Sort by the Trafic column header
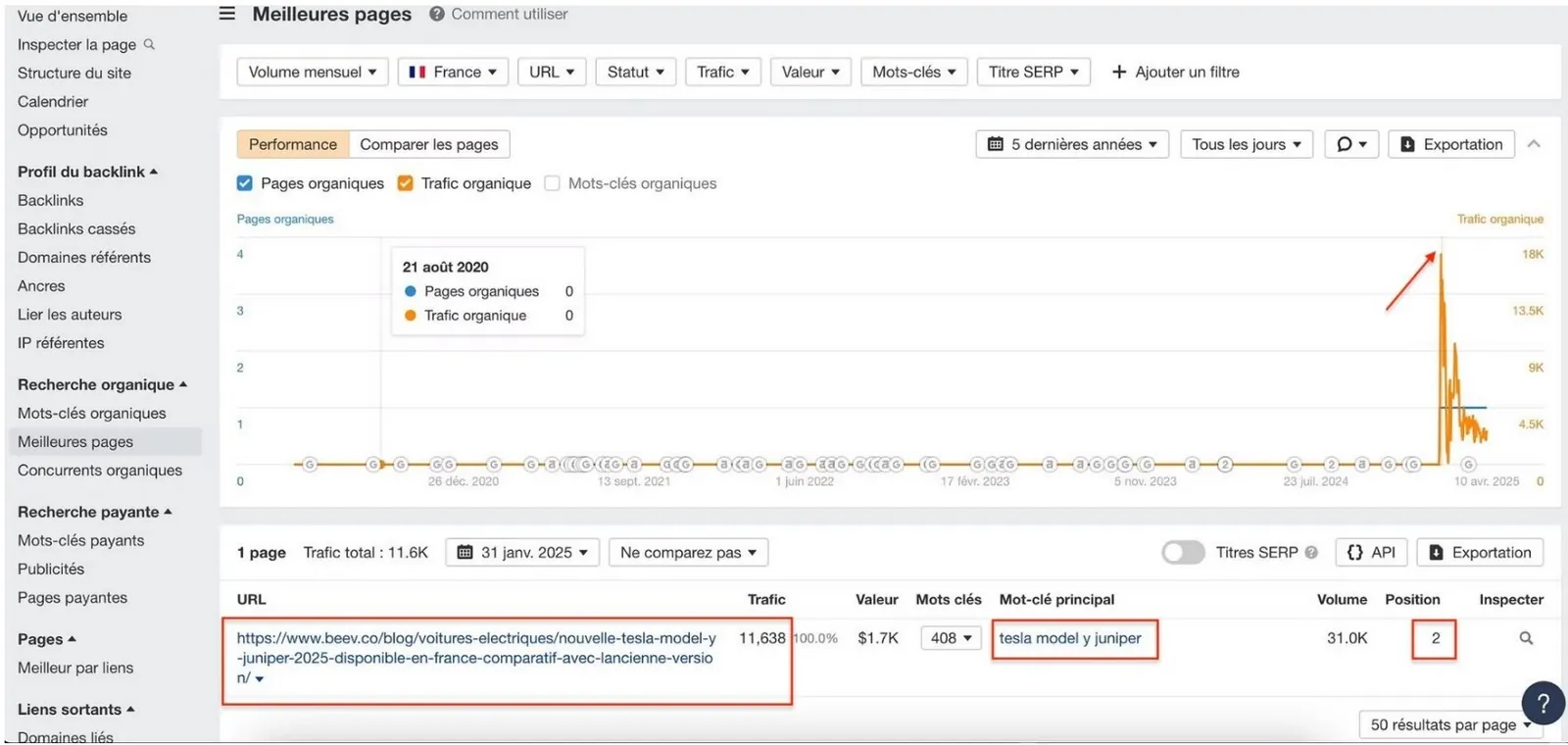This screenshot has width=1568, height=745. pos(766,600)
